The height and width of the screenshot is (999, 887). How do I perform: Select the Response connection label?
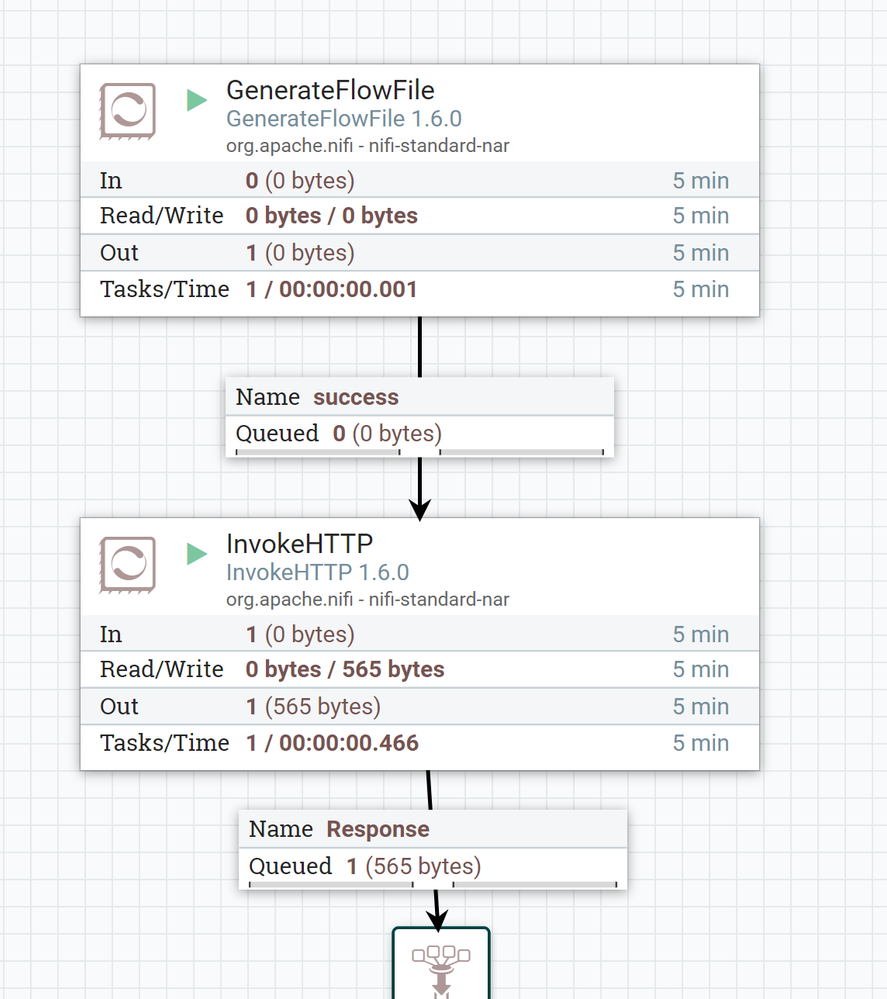point(377,829)
